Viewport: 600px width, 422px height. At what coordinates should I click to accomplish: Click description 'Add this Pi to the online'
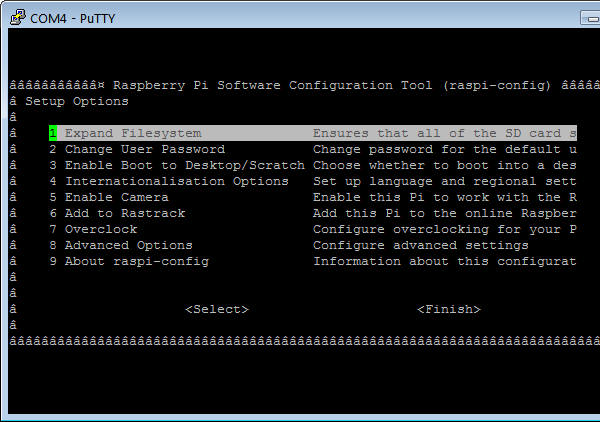click(x=412, y=213)
